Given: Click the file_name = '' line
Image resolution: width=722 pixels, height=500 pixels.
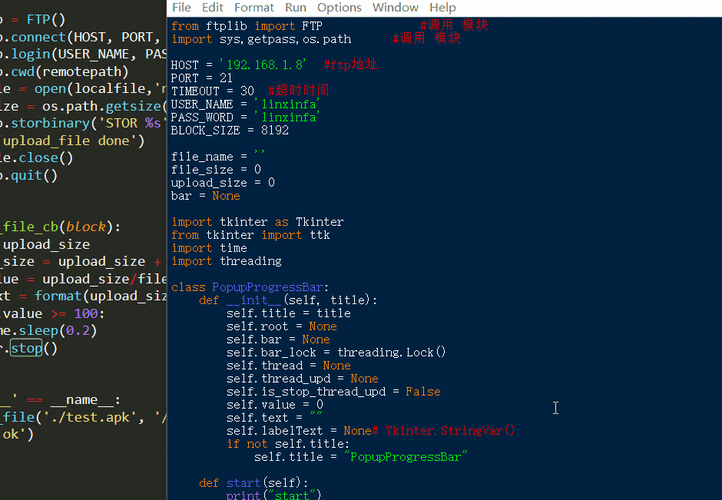Looking at the screenshot, I should [218, 157].
